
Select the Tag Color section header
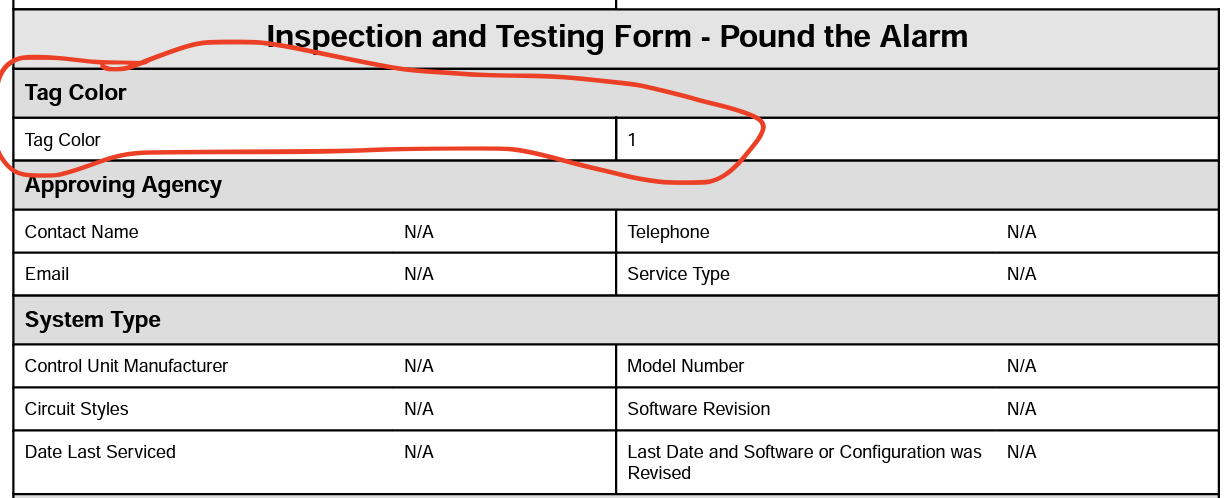[x=76, y=93]
